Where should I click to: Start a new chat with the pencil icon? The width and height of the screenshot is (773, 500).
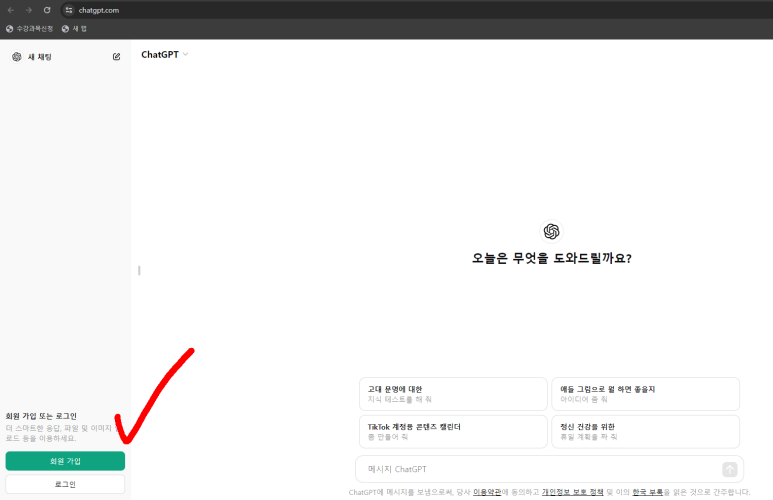click(116, 57)
